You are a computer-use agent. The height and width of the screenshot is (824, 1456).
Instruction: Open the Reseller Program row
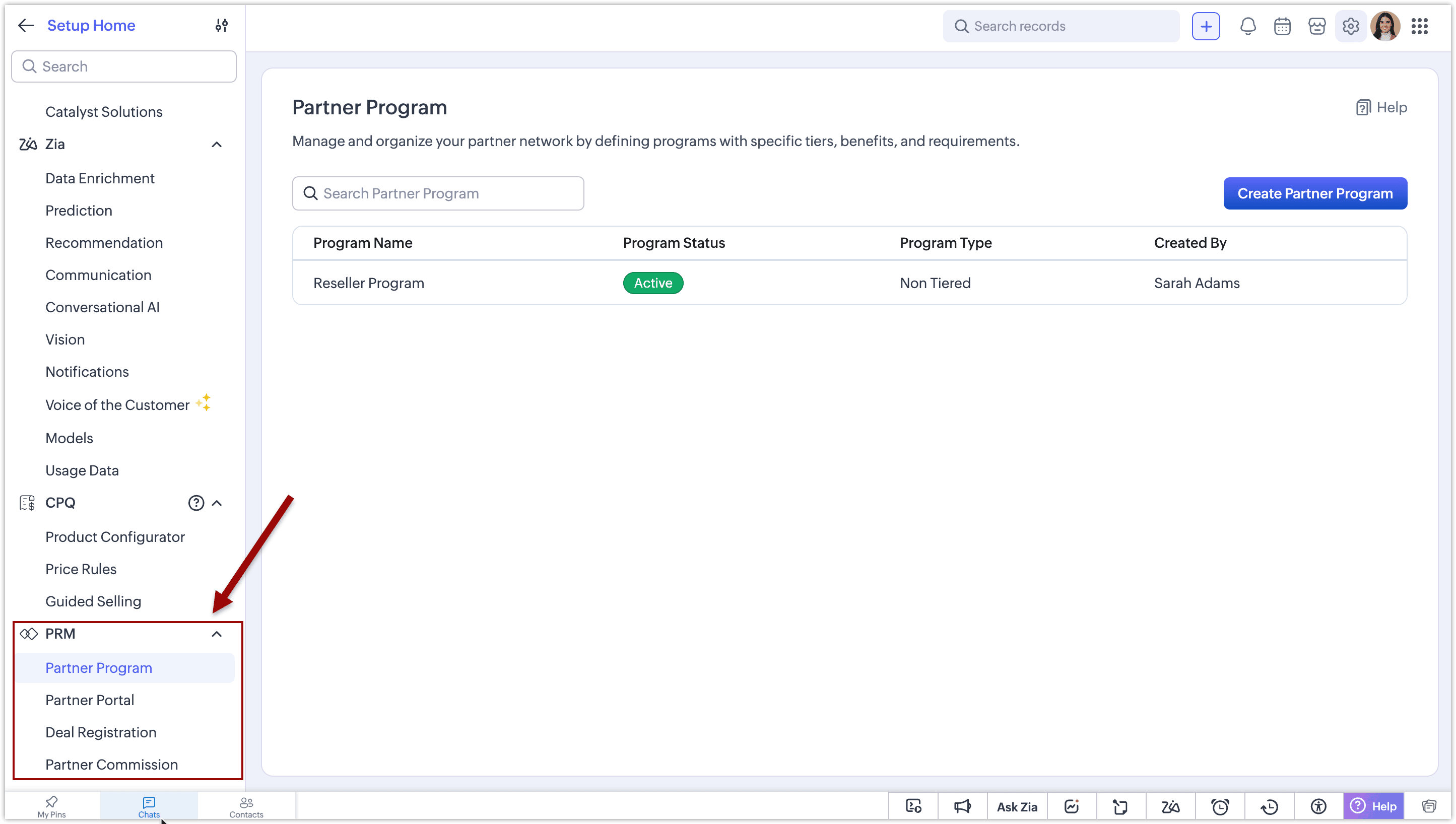[849, 283]
